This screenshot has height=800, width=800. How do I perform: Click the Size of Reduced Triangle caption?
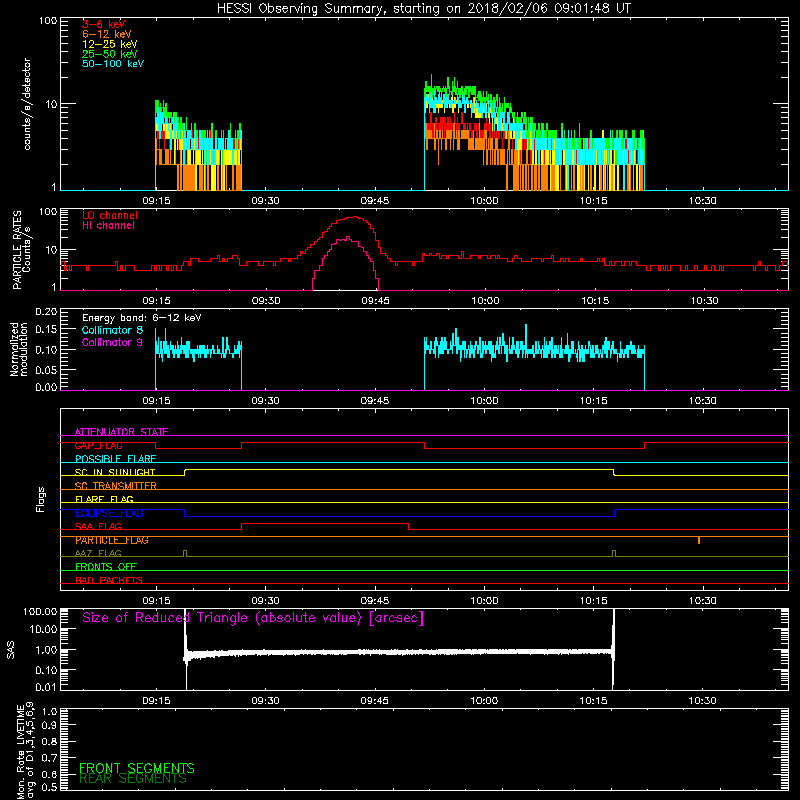(253, 618)
